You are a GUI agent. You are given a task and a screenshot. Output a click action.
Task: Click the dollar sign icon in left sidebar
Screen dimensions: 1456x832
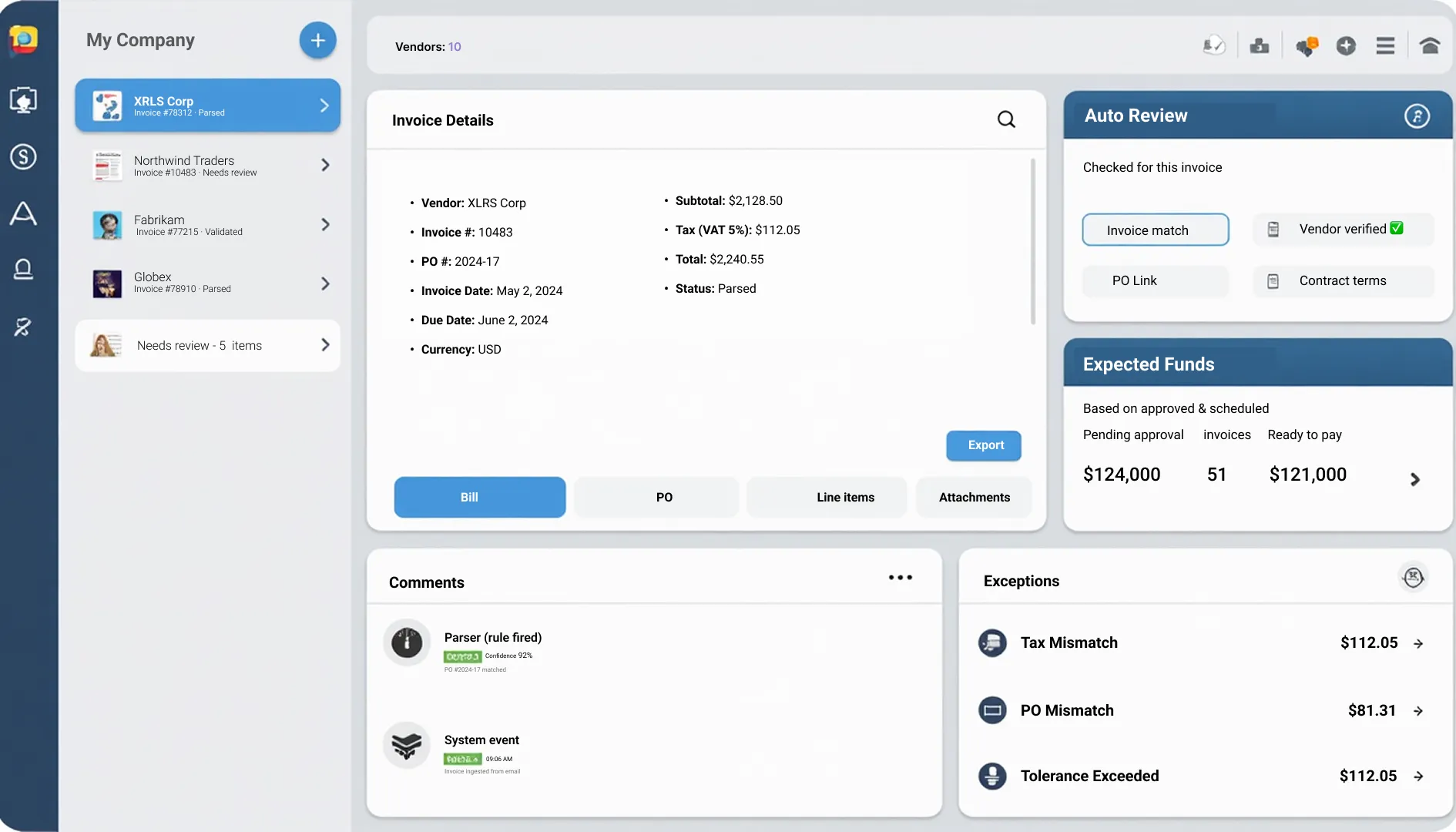[23, 157]
